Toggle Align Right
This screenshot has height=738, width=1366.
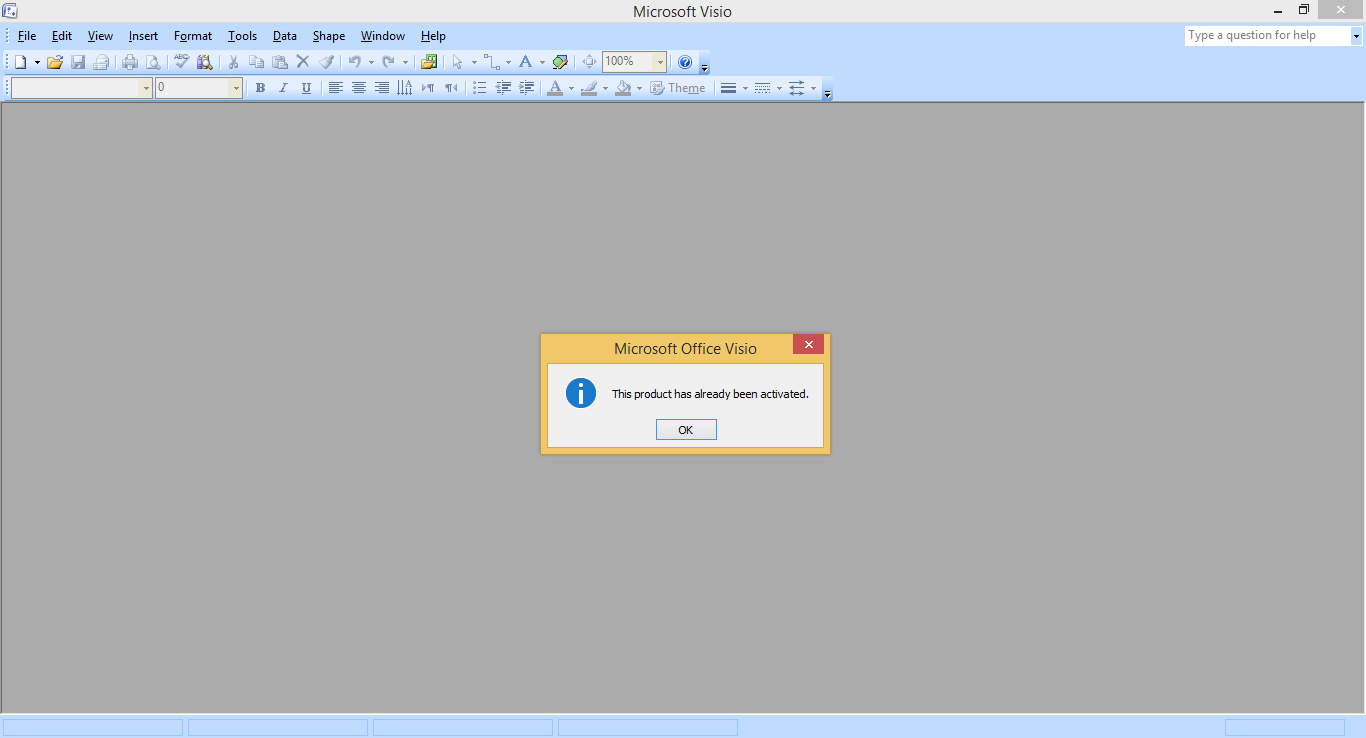coord(382,88)
